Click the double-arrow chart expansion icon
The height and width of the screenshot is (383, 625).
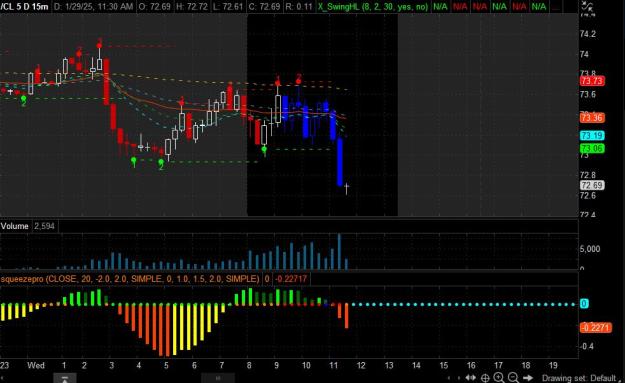[x=471, y=377]
